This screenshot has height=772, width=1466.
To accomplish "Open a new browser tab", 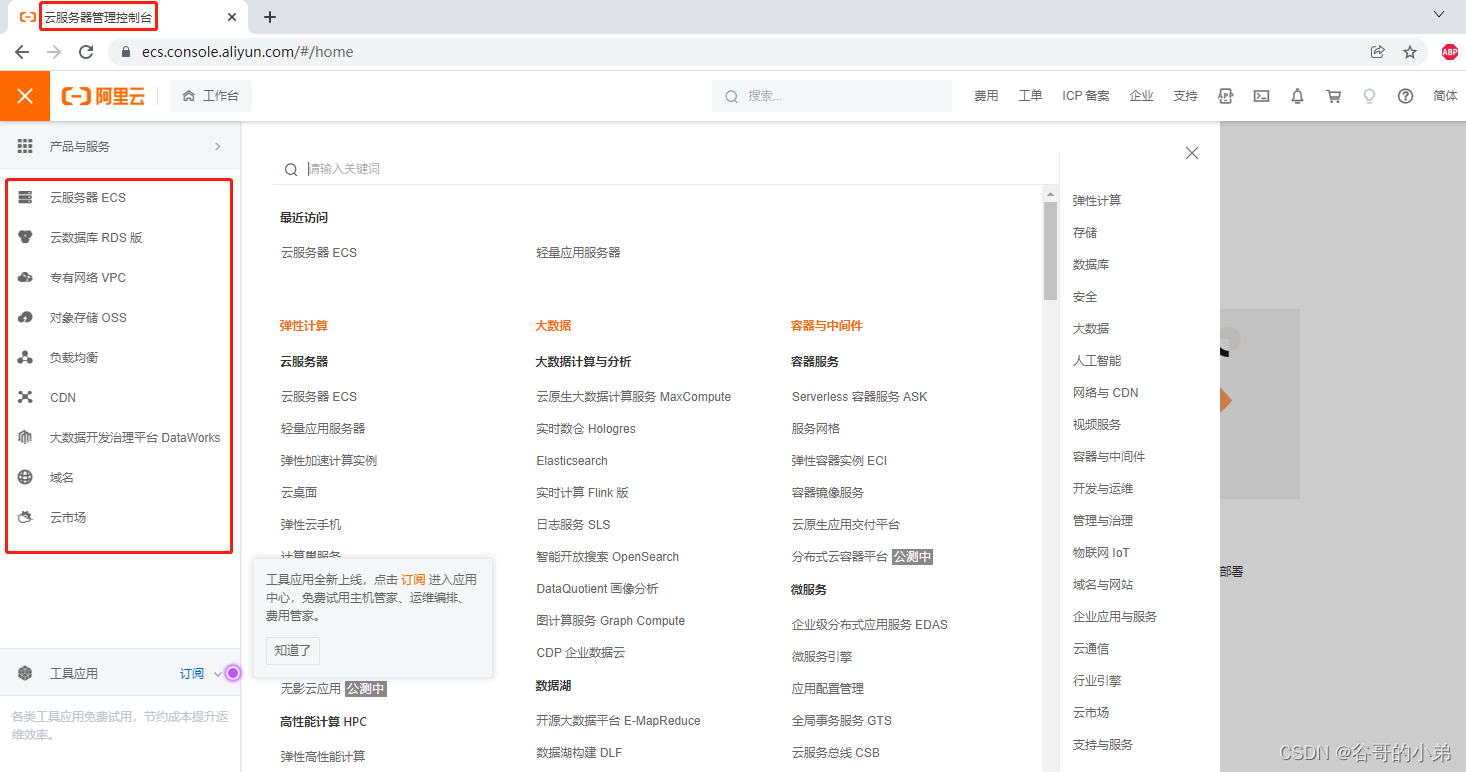I will click(270, 17).
